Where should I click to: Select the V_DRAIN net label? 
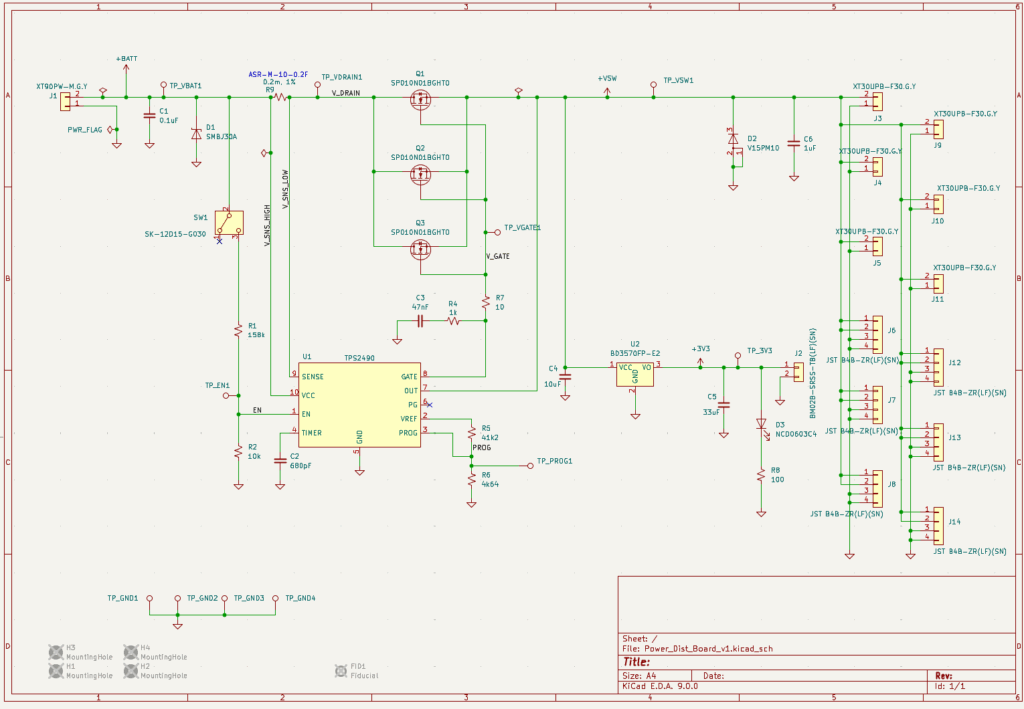pyautogui.click(x=347, y=93)
